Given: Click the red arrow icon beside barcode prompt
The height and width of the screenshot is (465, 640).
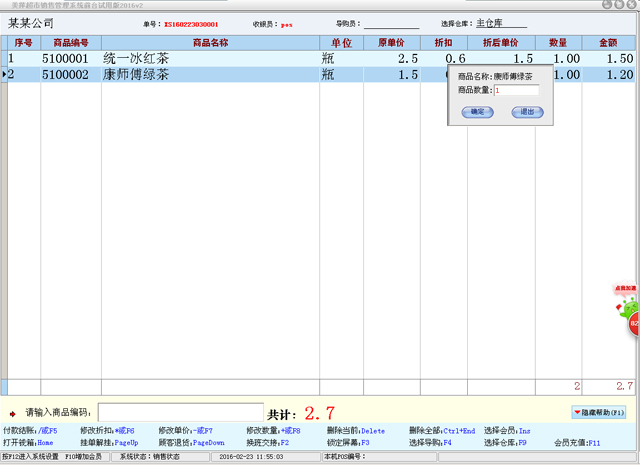Looking at the screenshot, I should 13,413.
